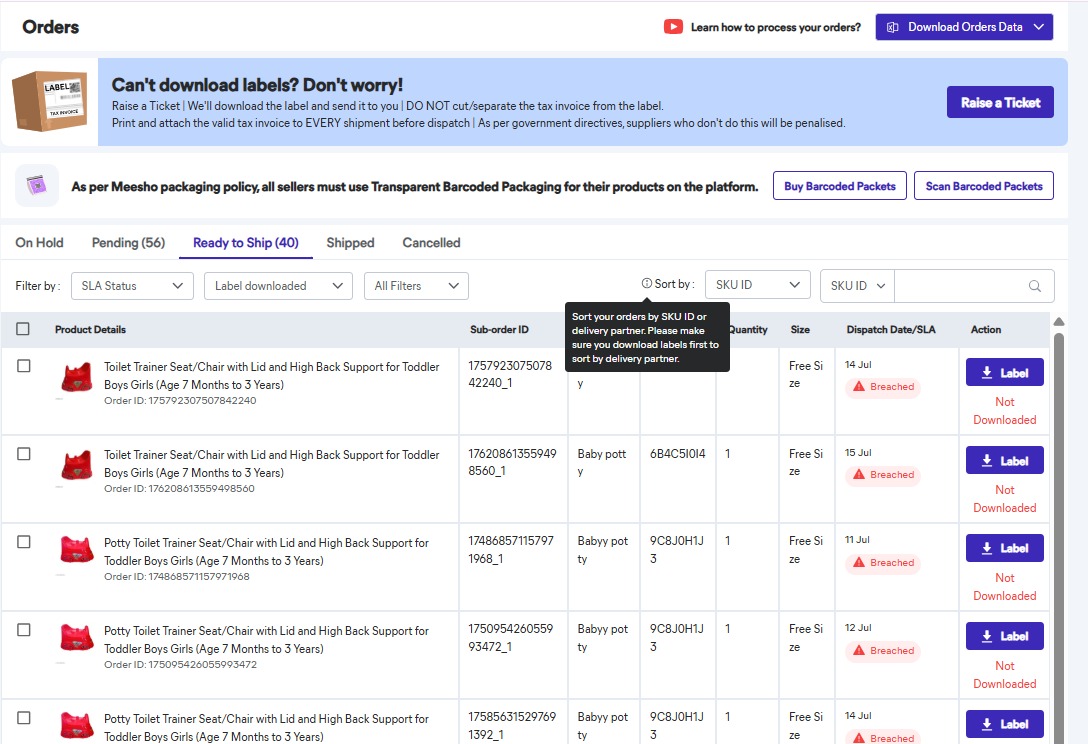
Task: Click the sort-by info icon
Action: pos(646,285)
